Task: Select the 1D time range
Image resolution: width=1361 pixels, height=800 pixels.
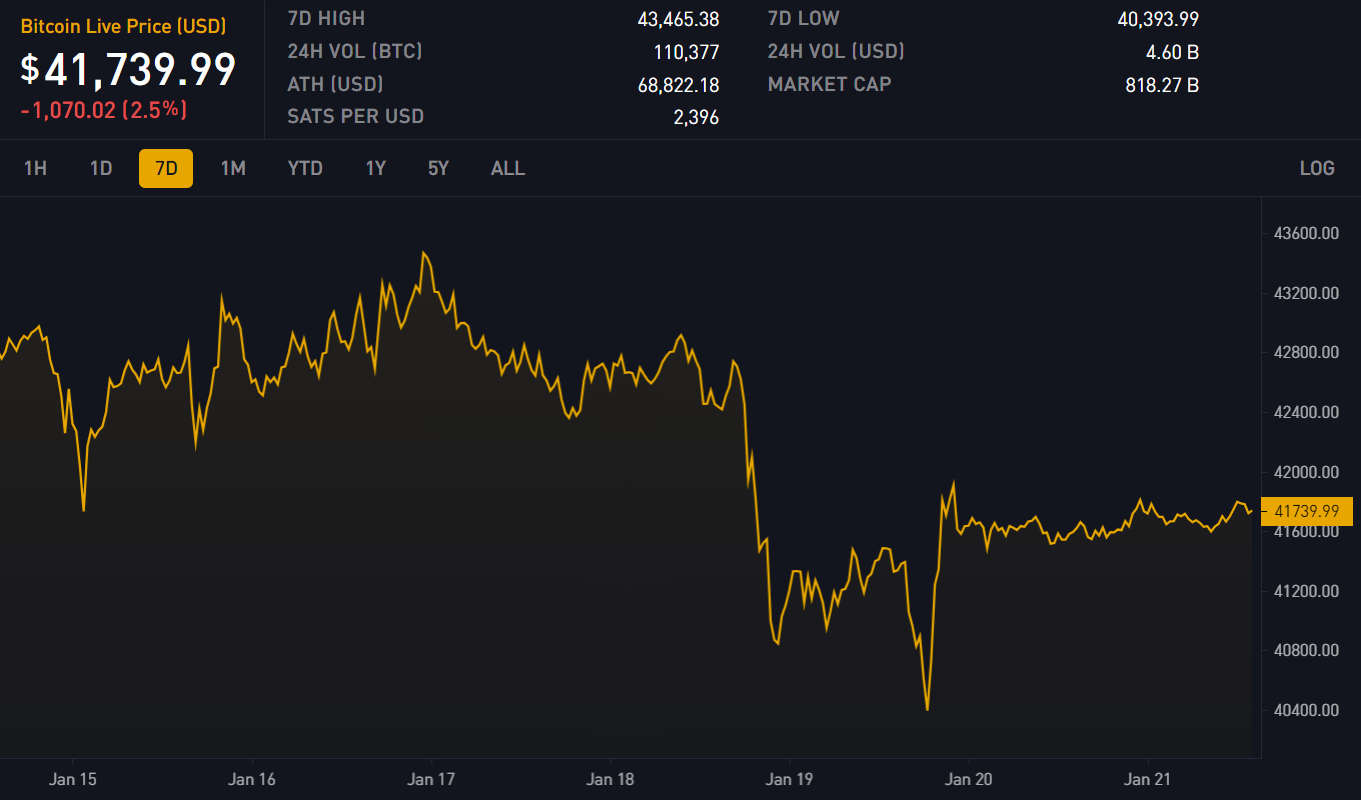Action: (101, 168)
